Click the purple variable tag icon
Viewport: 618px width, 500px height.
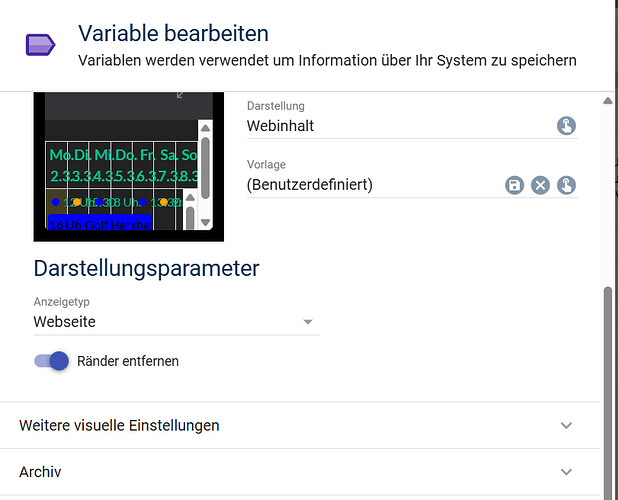click(x=40, y=44)
